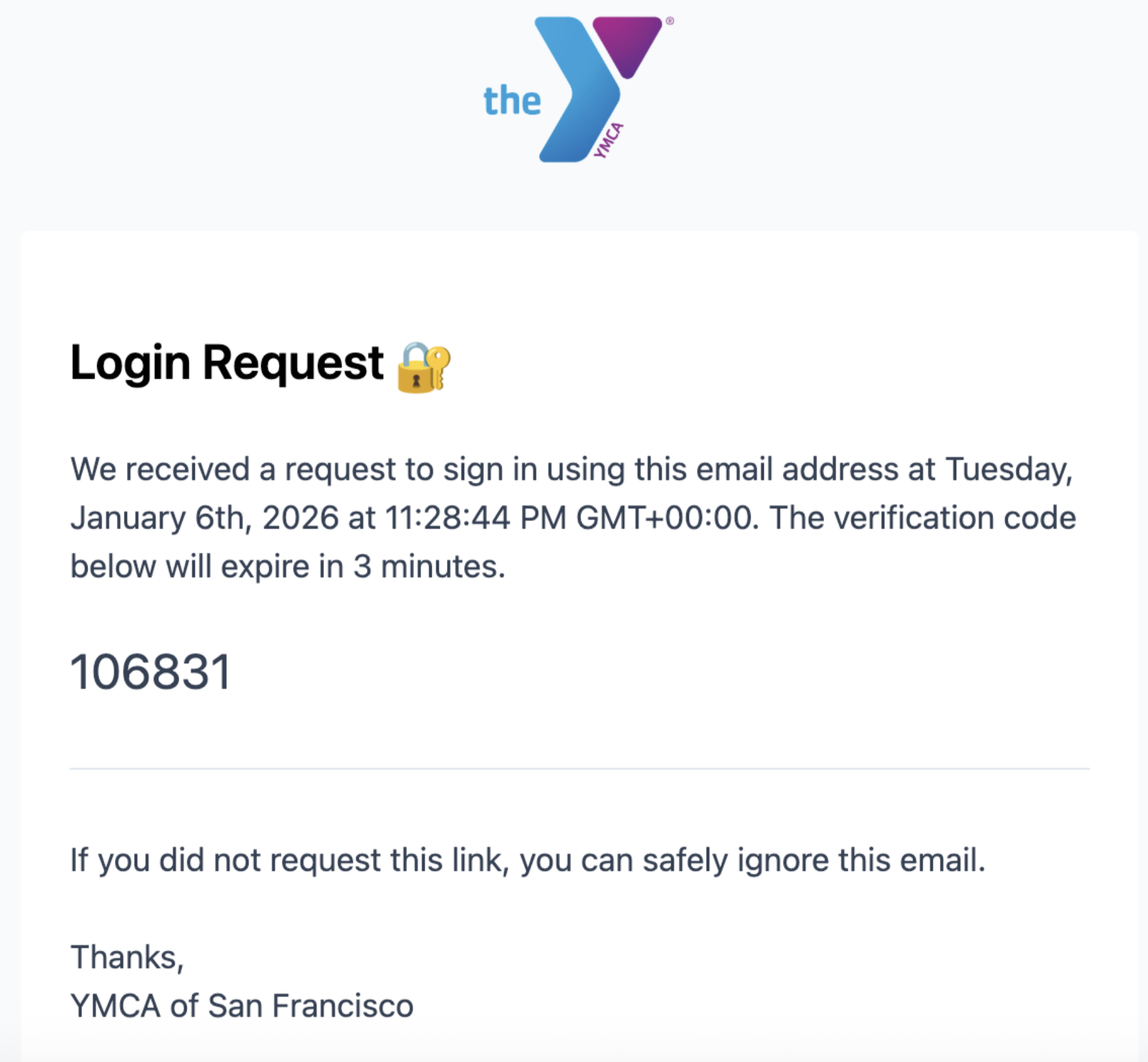The width and height of the screenshot is (1148, 1062).
Task: Click the "safely ignore this email" sentence
Action: coord(814,861)
